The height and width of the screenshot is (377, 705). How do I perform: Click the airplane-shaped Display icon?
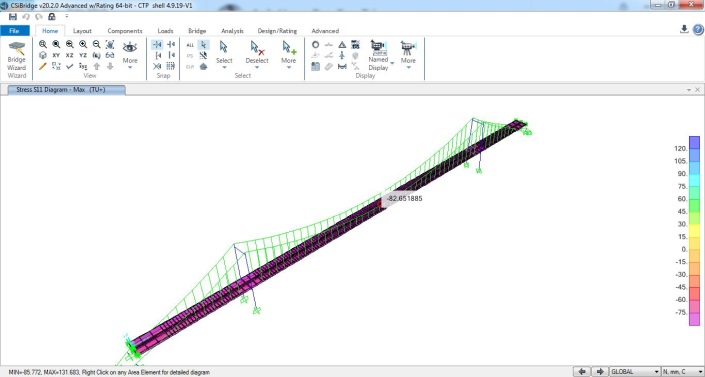click(x=342, y=55)
